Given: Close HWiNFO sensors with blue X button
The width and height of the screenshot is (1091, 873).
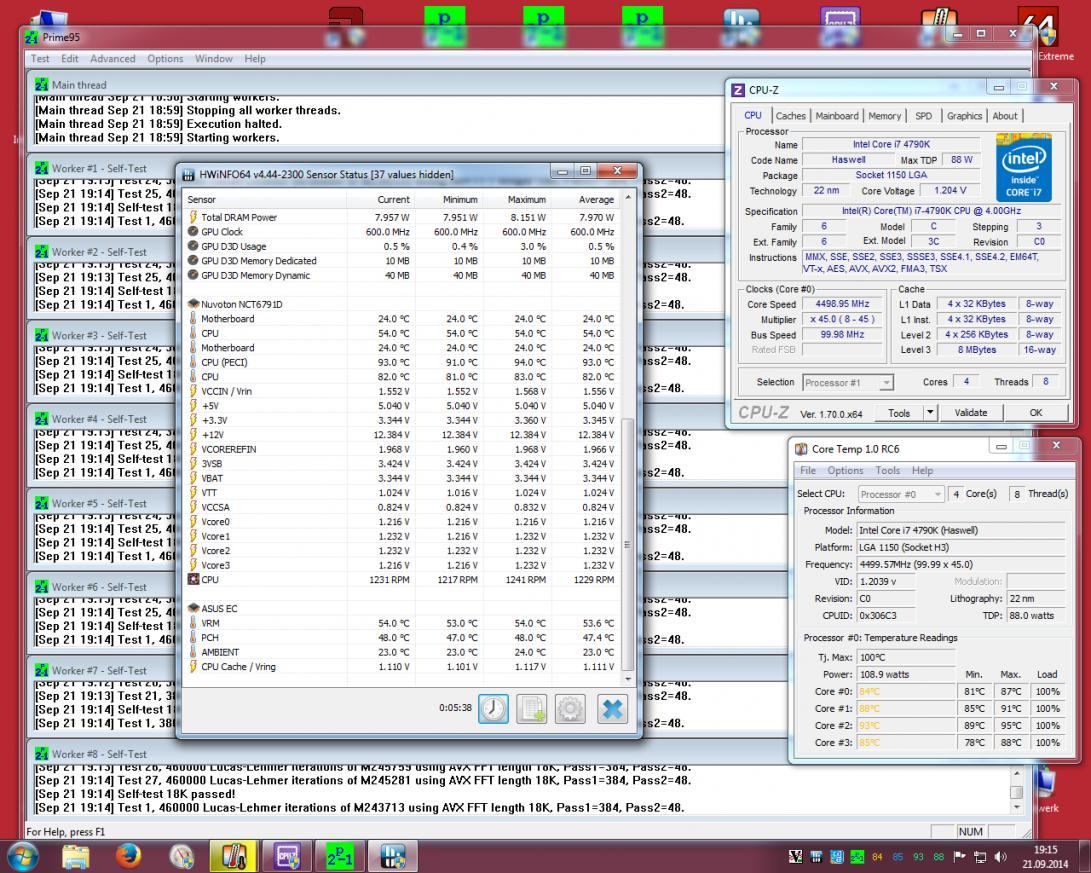Looking at the screenshot, I should click(x=612, y=709).
